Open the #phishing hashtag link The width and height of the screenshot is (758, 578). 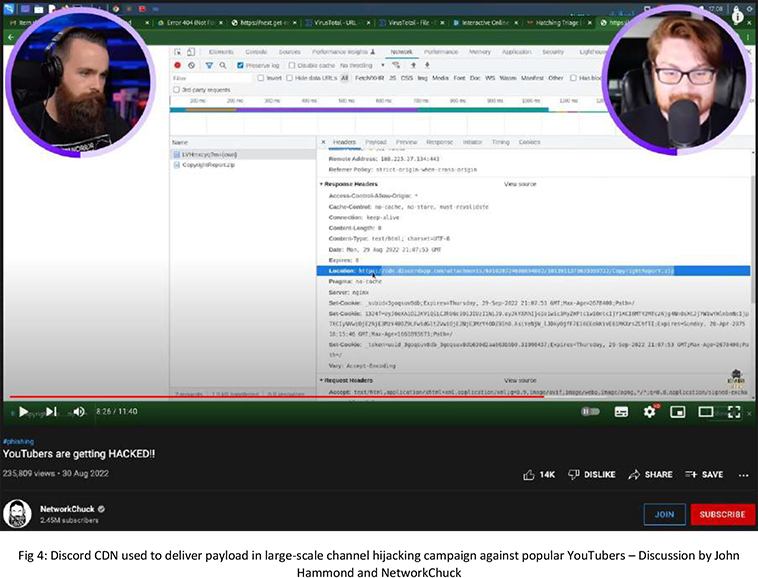tap(18, 441)
